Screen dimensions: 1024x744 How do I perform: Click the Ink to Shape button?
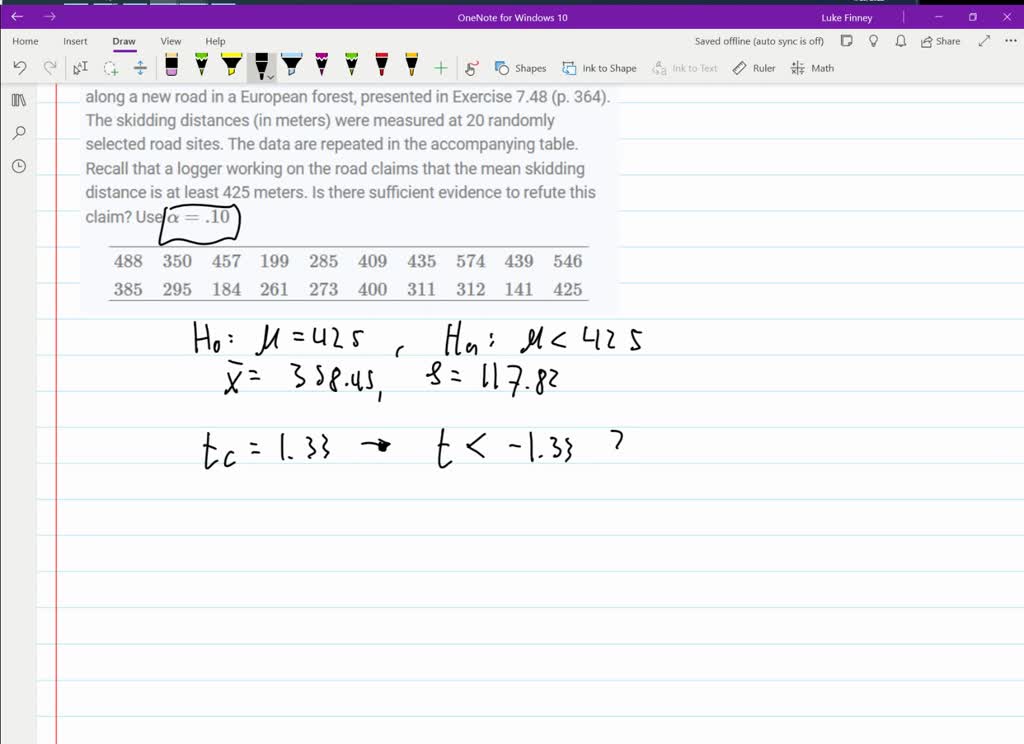tap(599, 68)
